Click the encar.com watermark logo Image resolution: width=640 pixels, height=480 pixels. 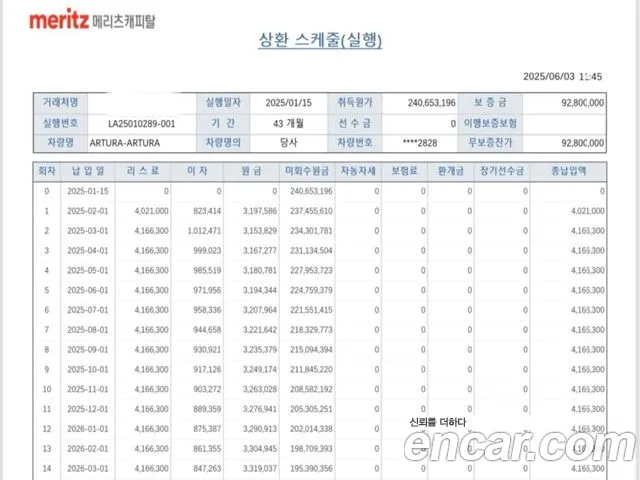518,444
